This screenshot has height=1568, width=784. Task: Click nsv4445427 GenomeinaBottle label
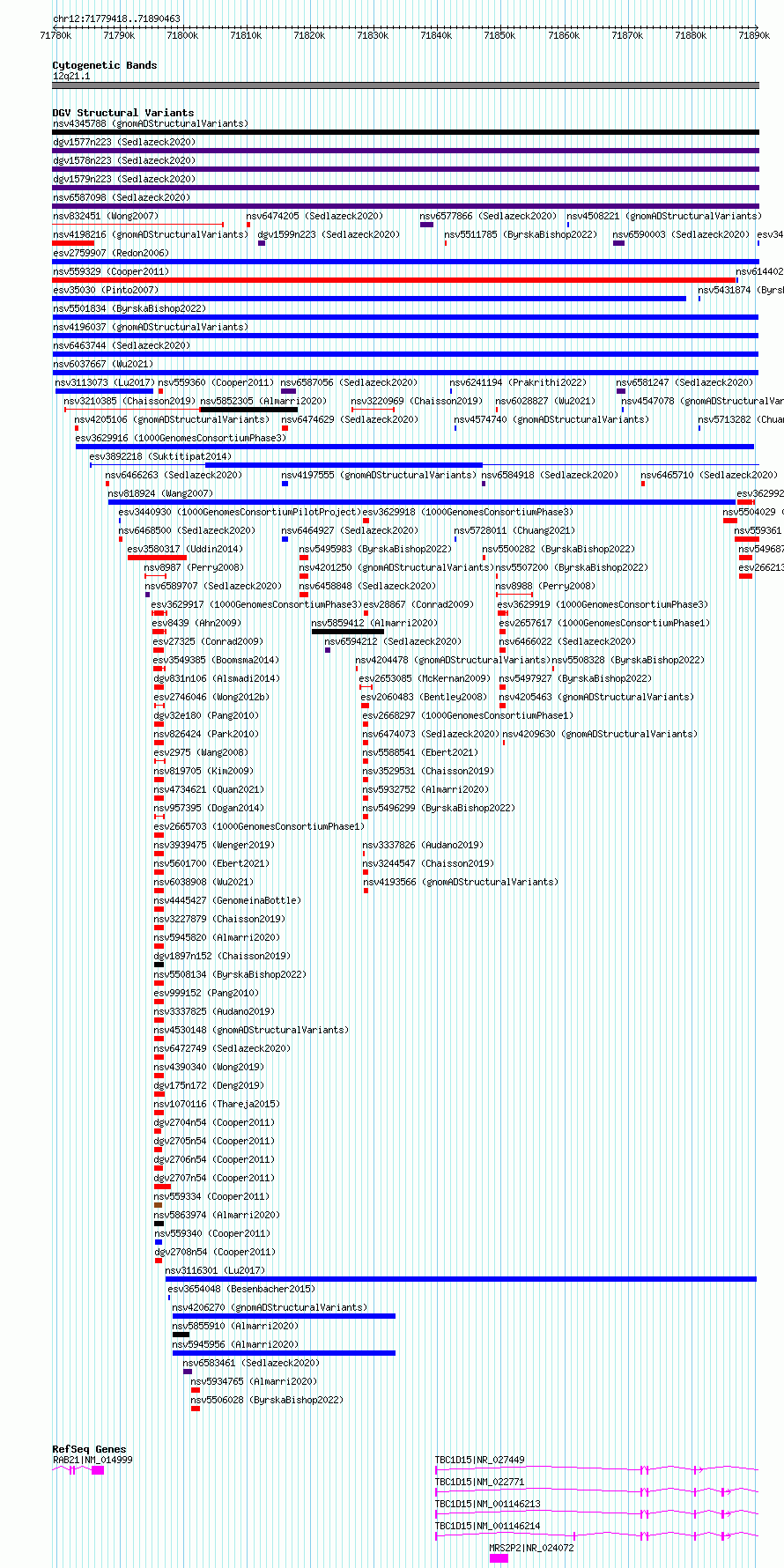click(227, 900)
